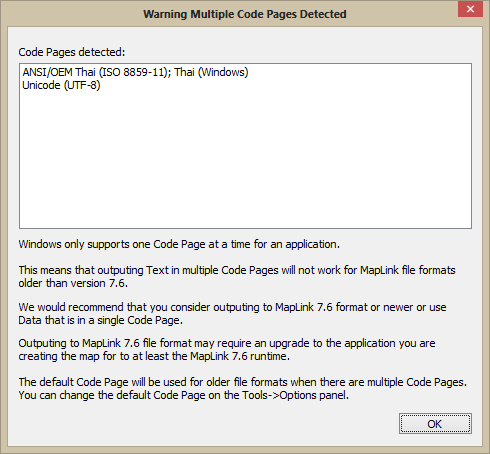
Task: Click the line starting 'We would recommend that you'
Action: (x=232, y=307)
